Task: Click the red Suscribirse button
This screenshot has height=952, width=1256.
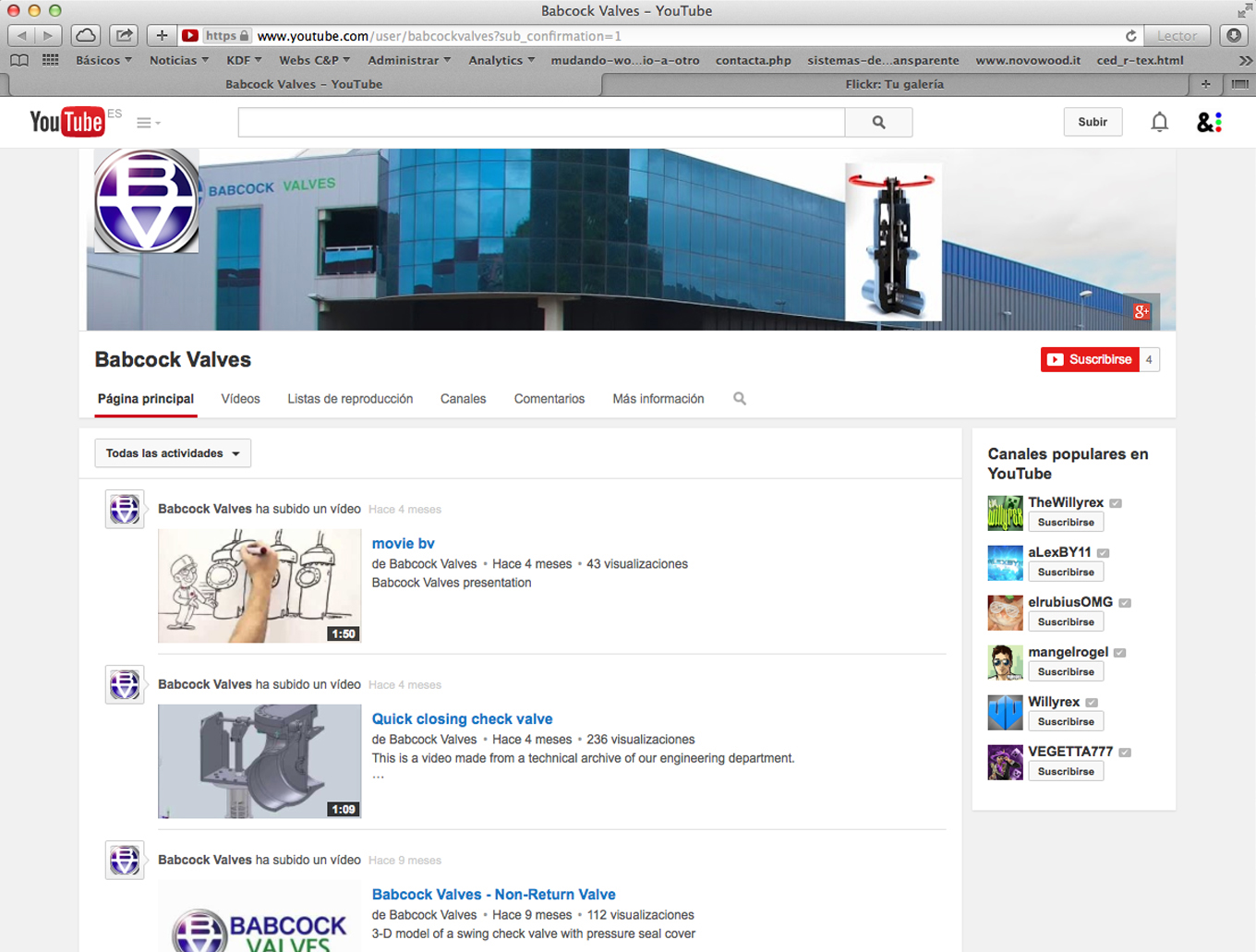Action: point(1090,359)
